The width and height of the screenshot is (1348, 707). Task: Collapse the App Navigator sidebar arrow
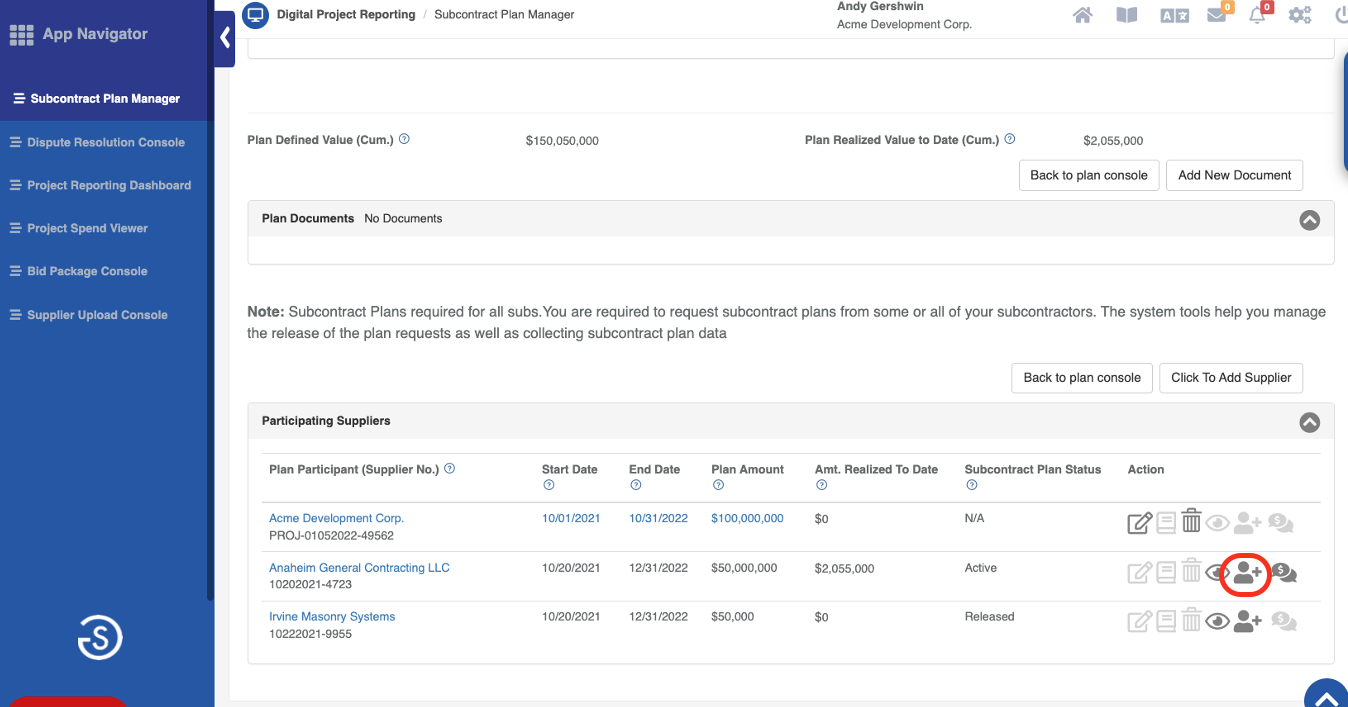(225, 38)
